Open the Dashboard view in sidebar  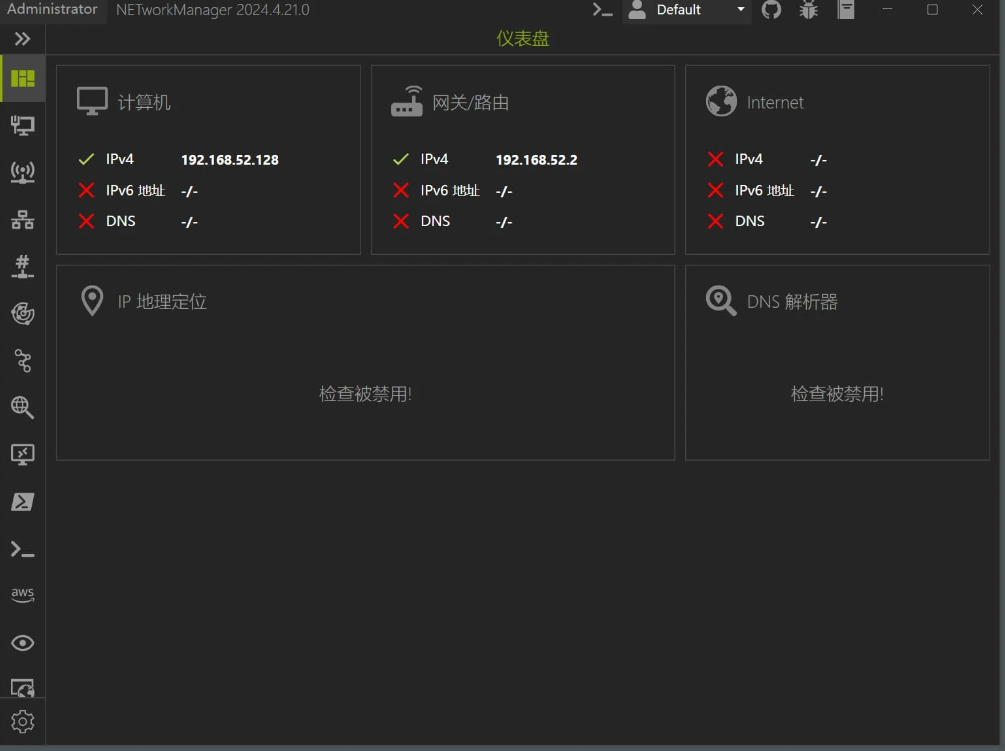[x=23, y=77]
